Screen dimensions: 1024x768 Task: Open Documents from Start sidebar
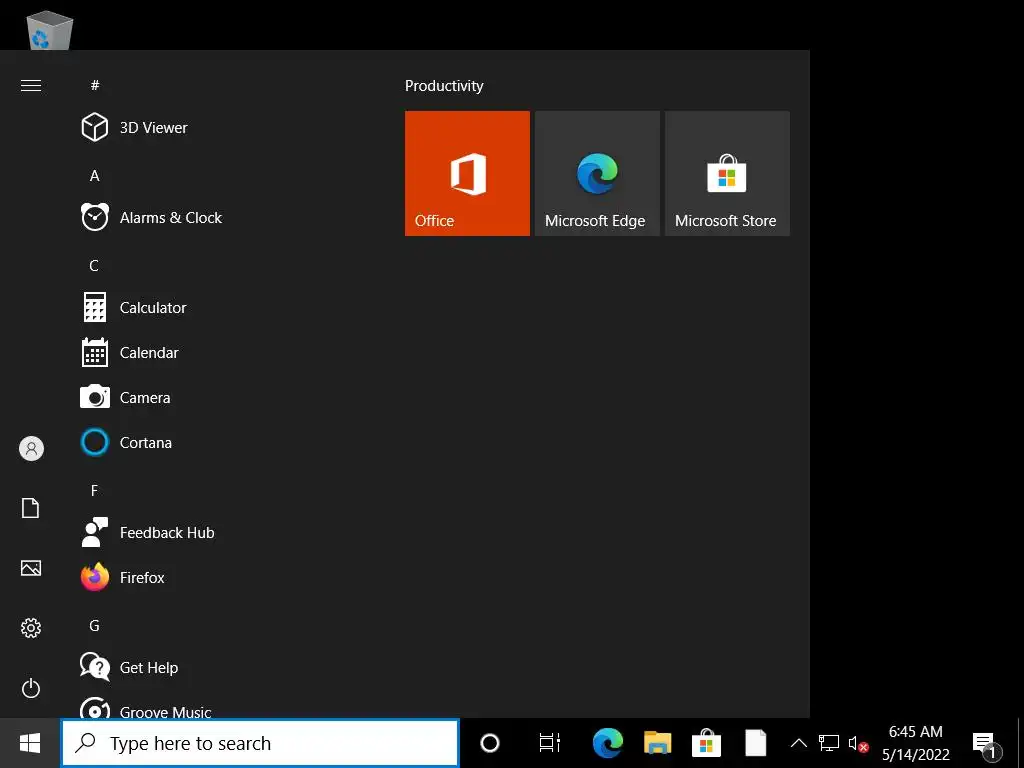coord(31,508)
